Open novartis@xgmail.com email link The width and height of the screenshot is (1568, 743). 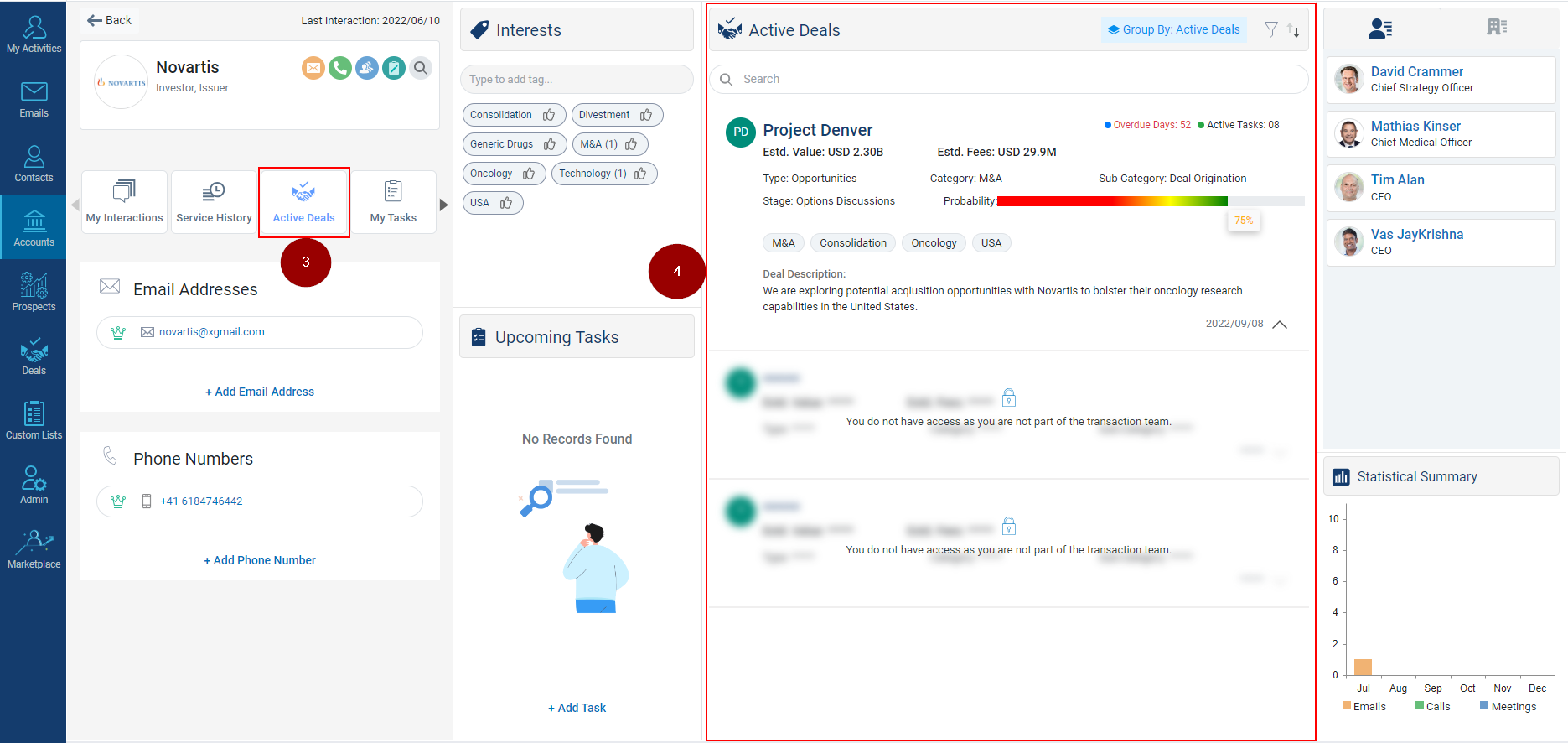[x=212, y=332]
